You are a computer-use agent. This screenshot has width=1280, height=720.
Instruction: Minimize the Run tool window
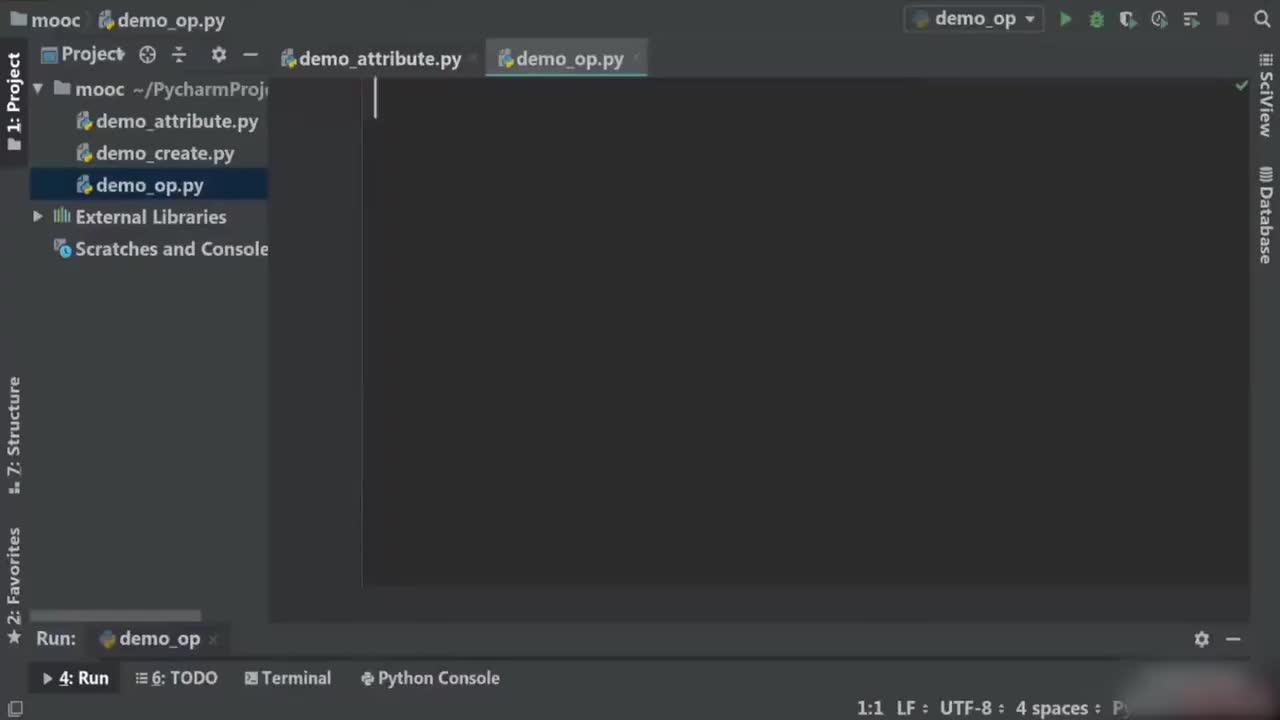[x=1233, y=639]
